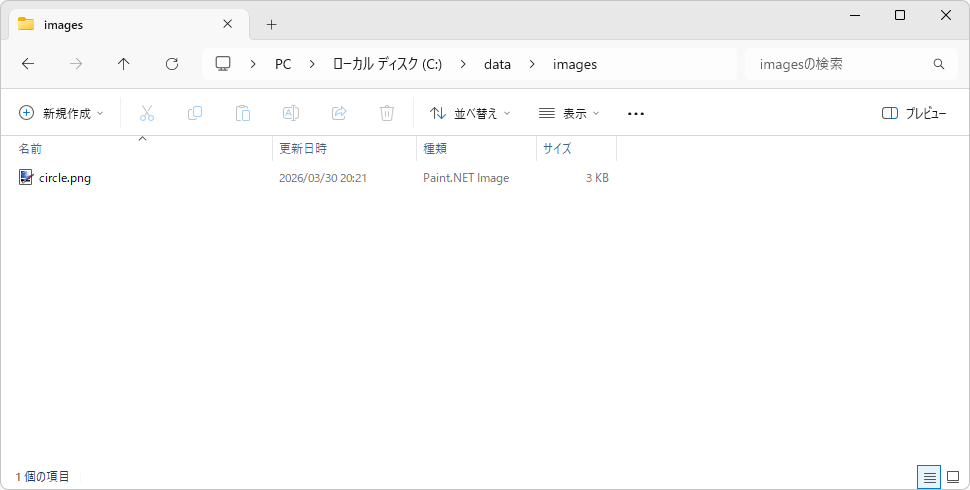Open the more options ellipsis menu
This screenshot has width=970, height=490.
coord(636,114)
